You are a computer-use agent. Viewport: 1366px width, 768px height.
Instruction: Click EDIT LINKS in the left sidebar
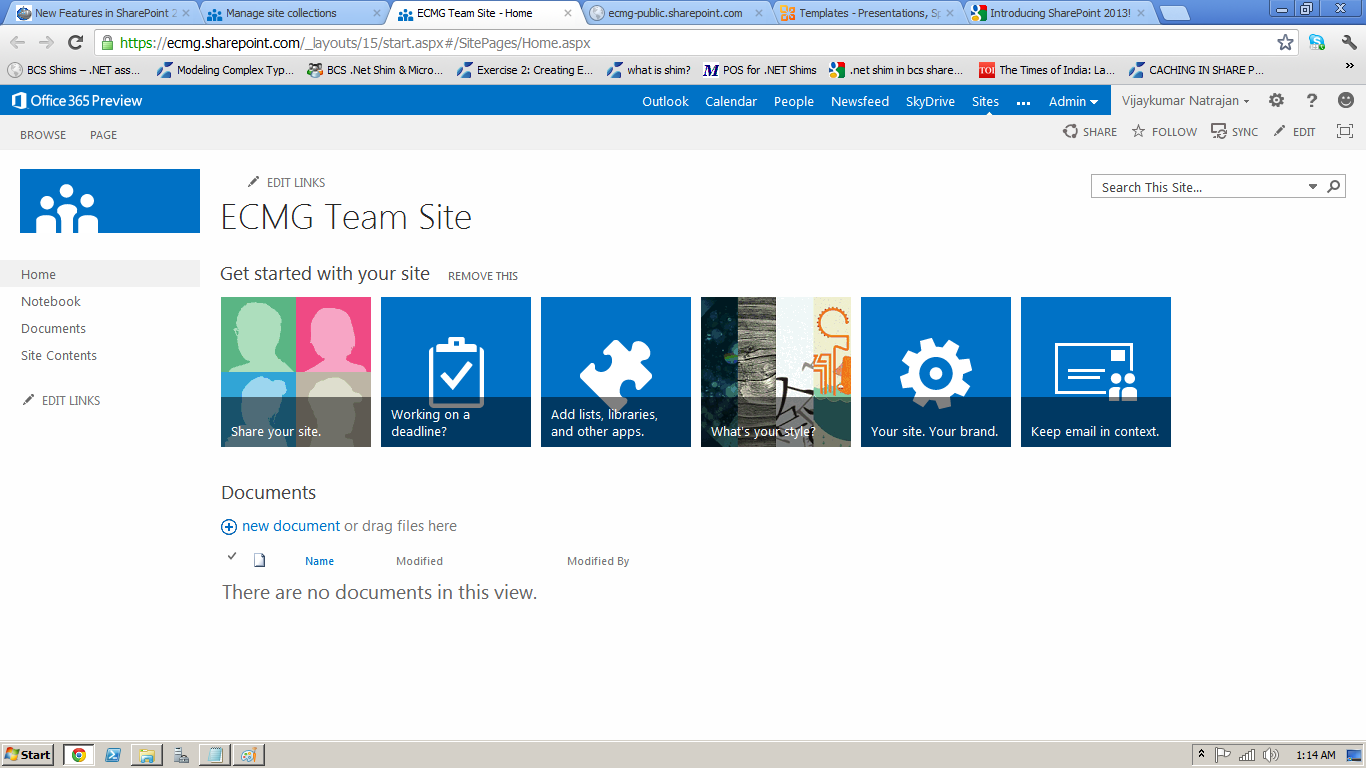61,400
